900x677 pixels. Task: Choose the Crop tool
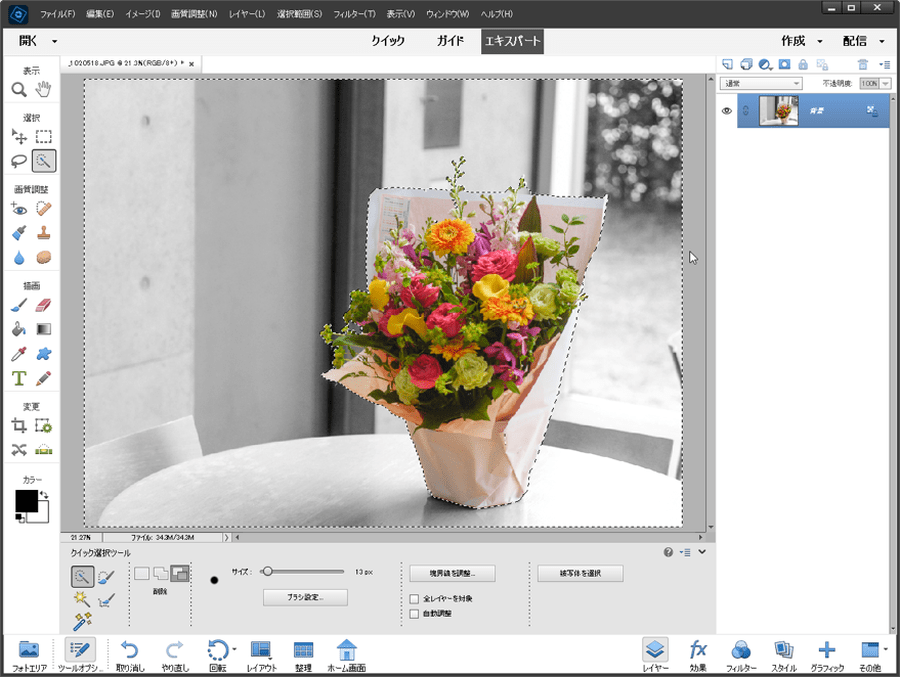tap(19, 425)
